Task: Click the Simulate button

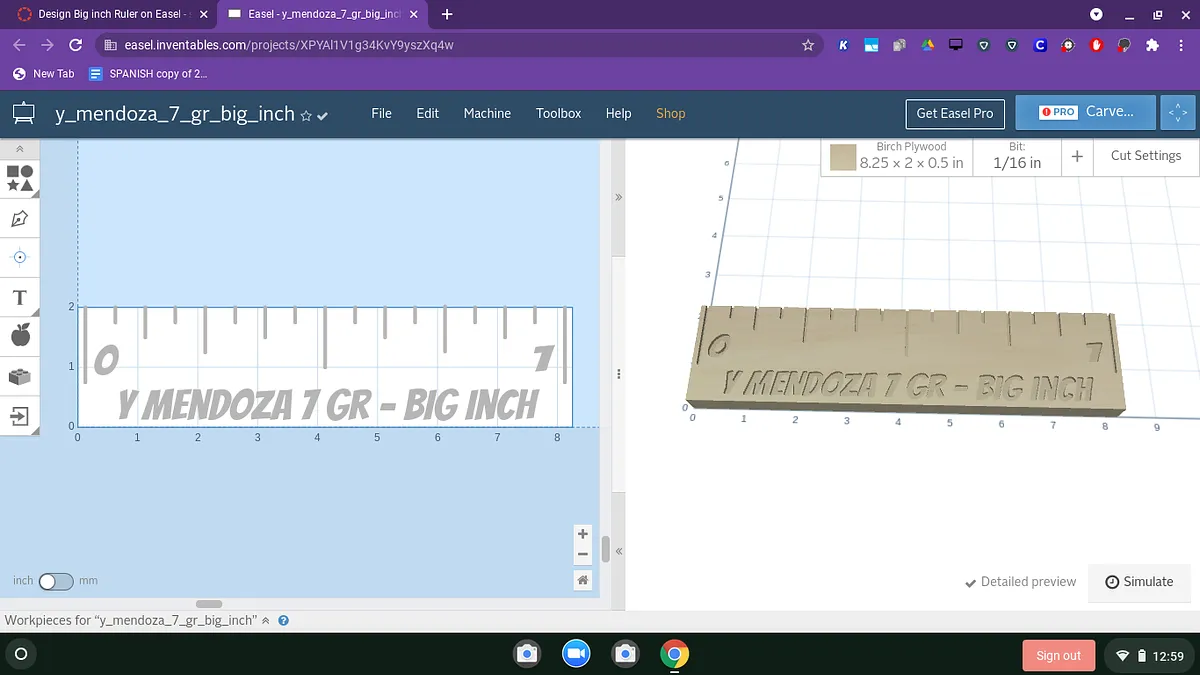Action: [1139, 582]
